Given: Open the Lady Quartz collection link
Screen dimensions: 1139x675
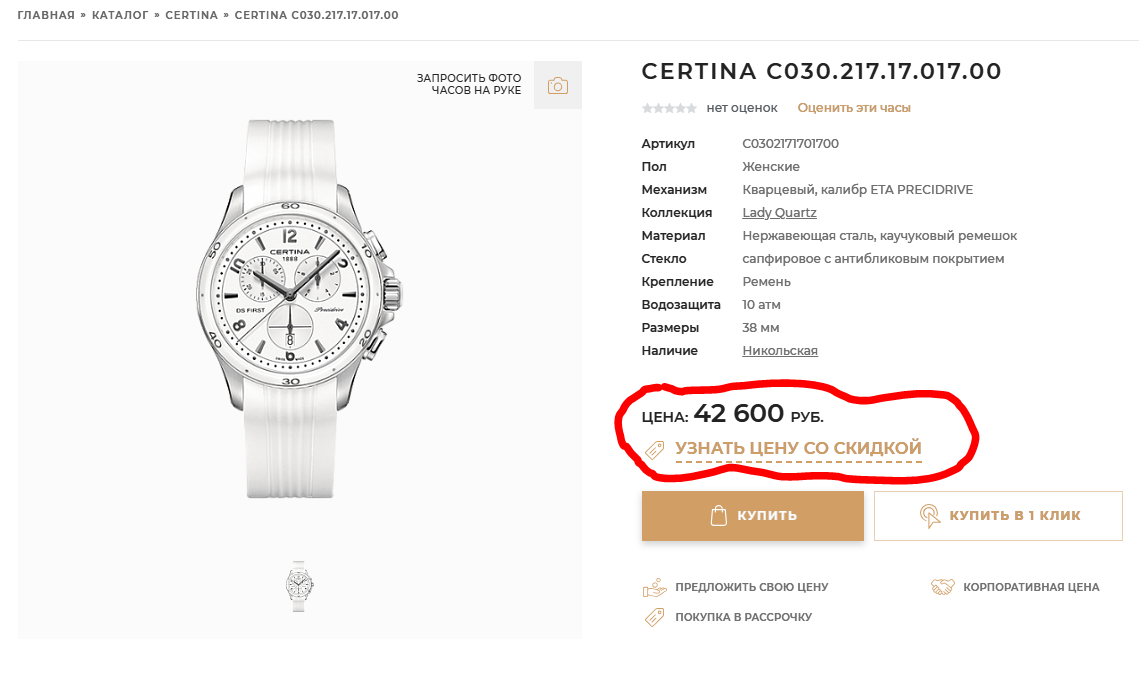Looking at the screenshot, I should pyautogui.click(x=779, y=213).
